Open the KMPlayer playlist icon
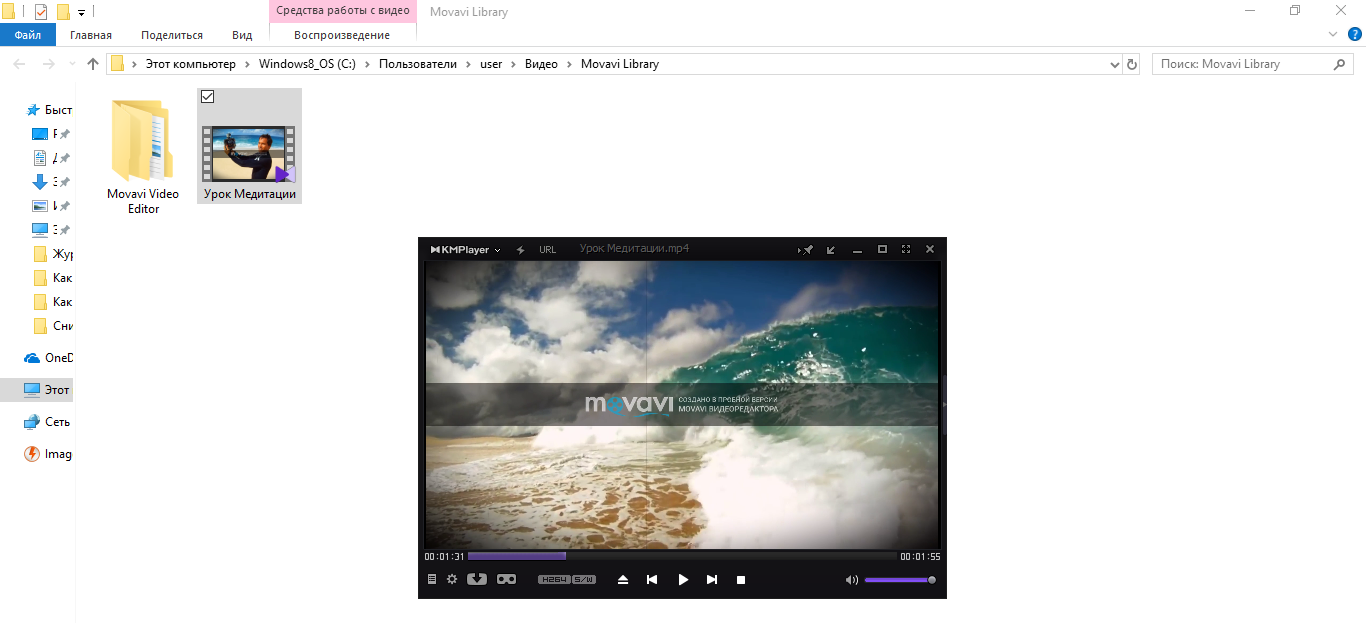This screenshot has height=623, width=1366. click(432, 579)
